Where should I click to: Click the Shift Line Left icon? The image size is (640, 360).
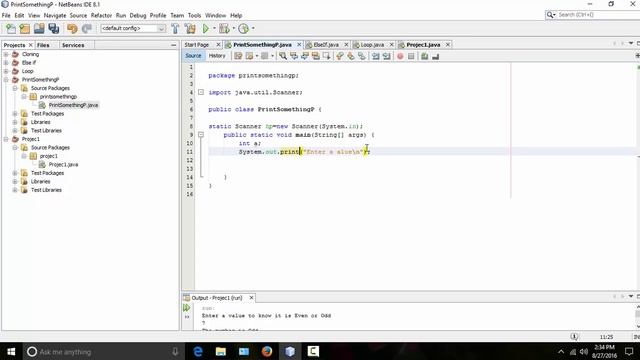point(376,56)
